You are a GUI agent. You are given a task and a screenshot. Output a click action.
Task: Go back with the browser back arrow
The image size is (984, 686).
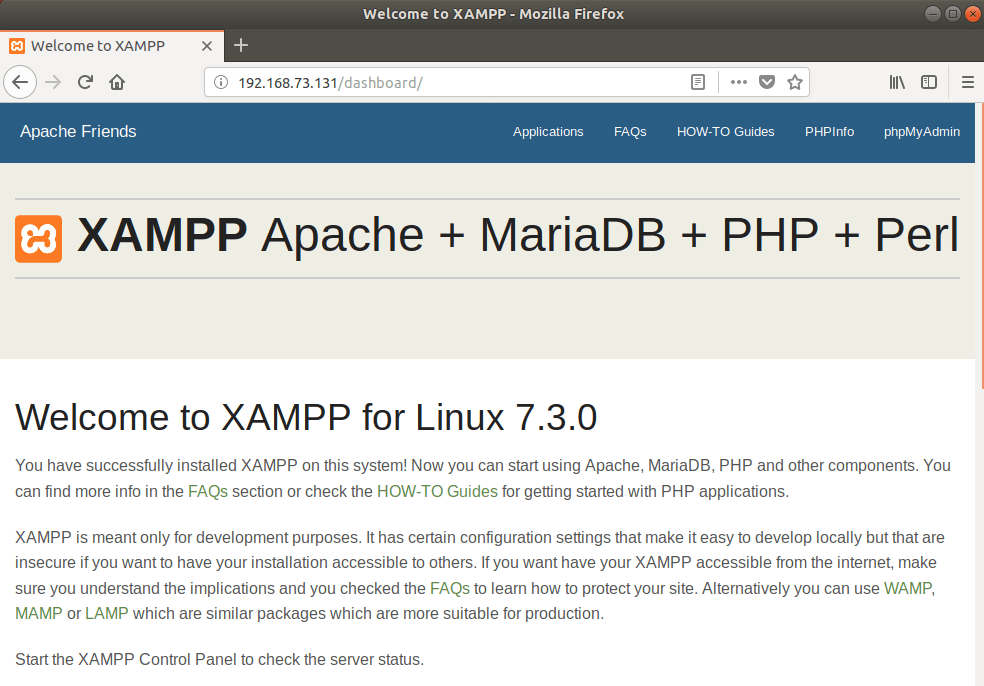[x=20, y=82]
